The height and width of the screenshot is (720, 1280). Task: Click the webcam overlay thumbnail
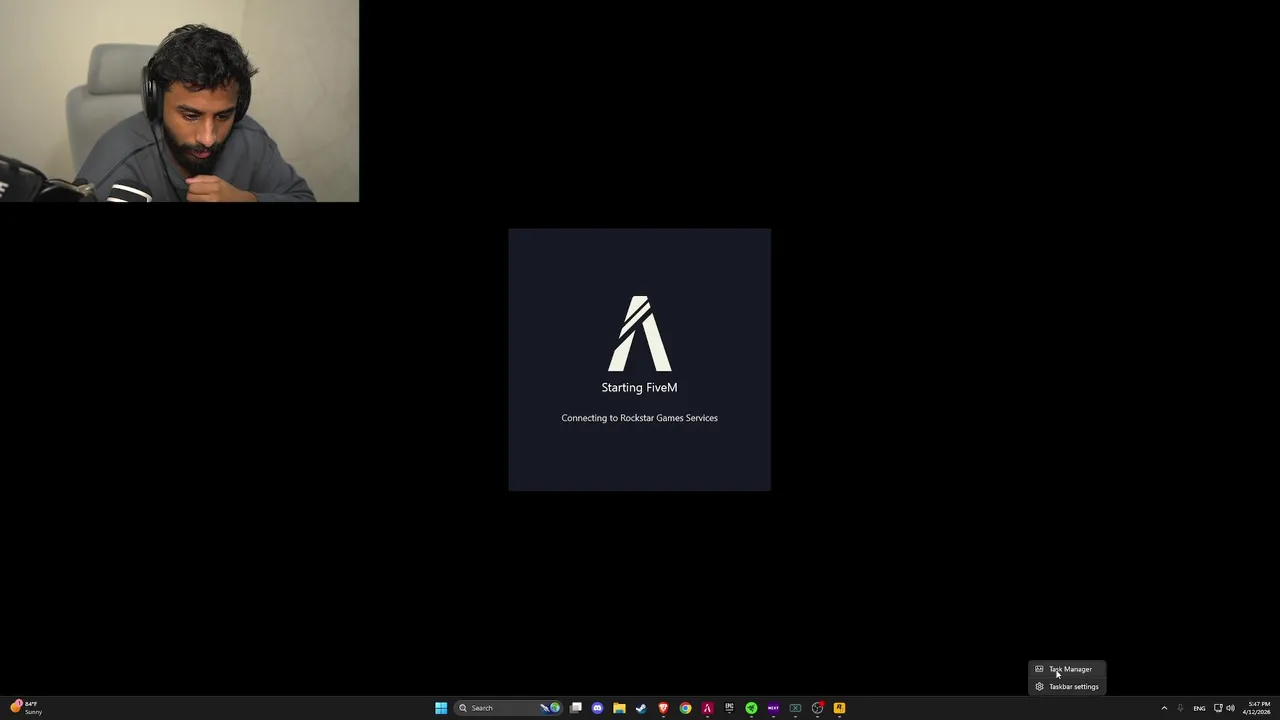tap(179, 101)
